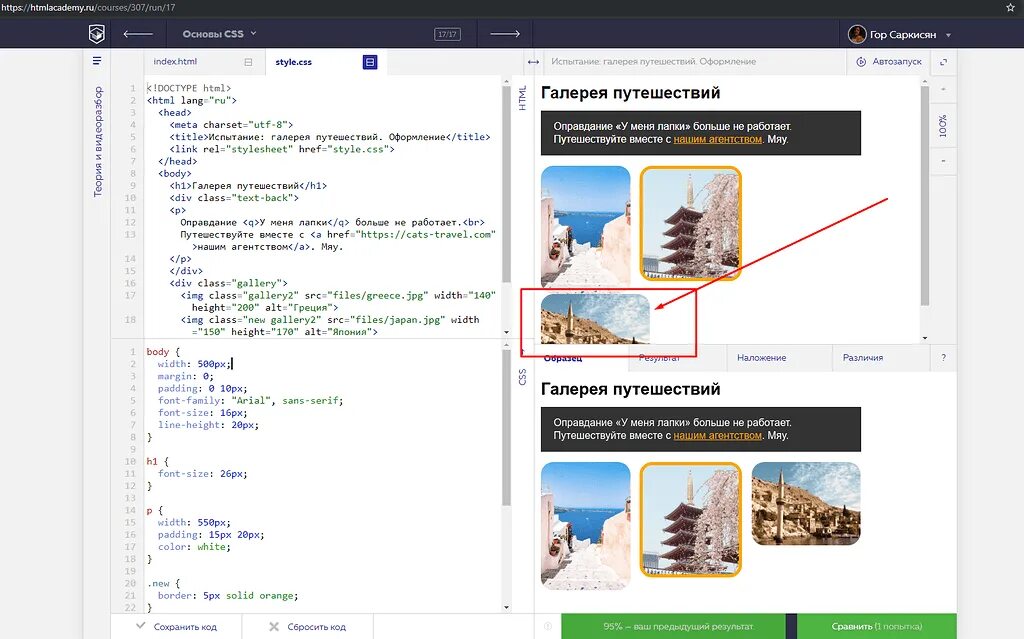Image resolution: width=1024 pixels, height=639 pixels.
Task: Bookmark the page with star icon
Action: click(1010, 8)
